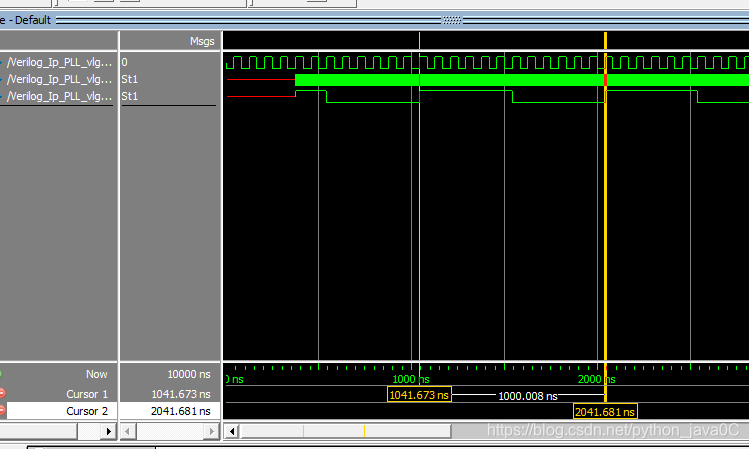
Task: Click the waveform horizontal scrollbar thumb
Action: [x=346, y=432]
